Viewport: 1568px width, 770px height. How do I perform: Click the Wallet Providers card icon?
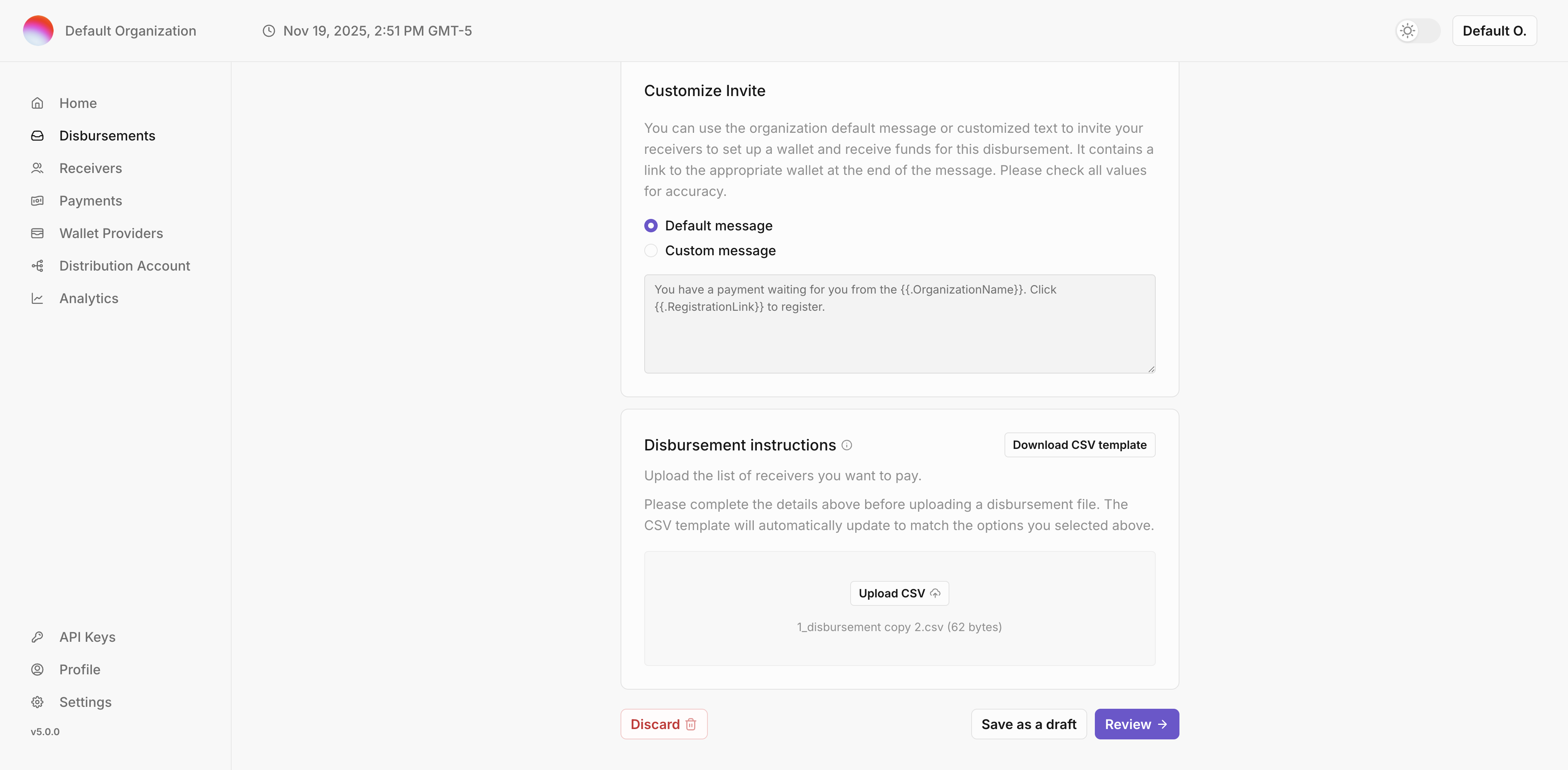coord(37,233)
